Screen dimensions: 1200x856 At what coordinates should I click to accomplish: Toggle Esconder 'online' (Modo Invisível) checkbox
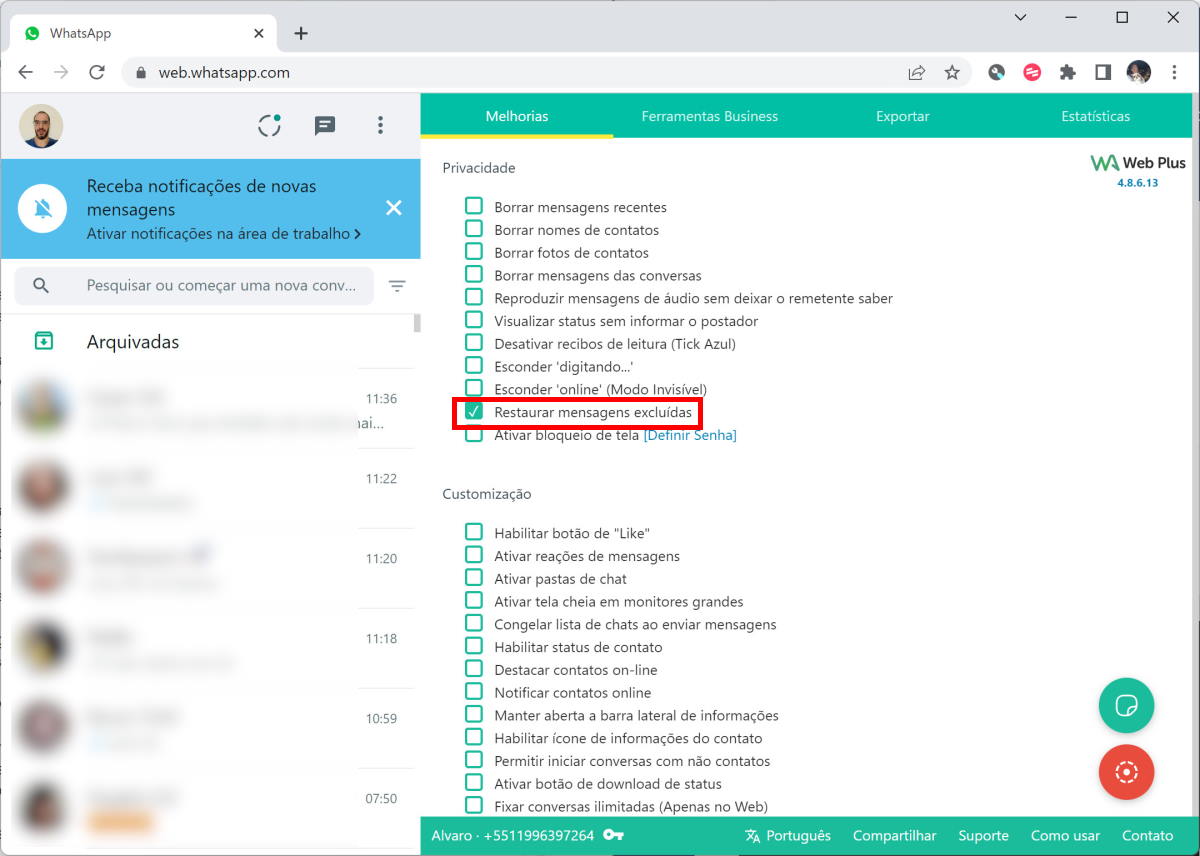(x=474, y=388)
